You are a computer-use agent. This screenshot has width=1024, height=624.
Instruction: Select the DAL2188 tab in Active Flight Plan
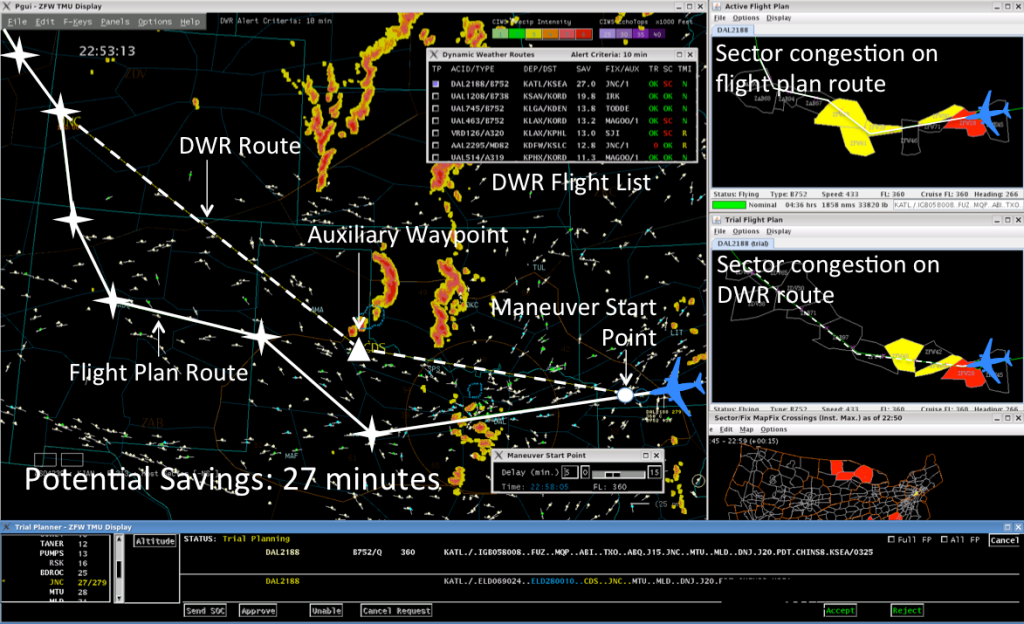(733, 30)
